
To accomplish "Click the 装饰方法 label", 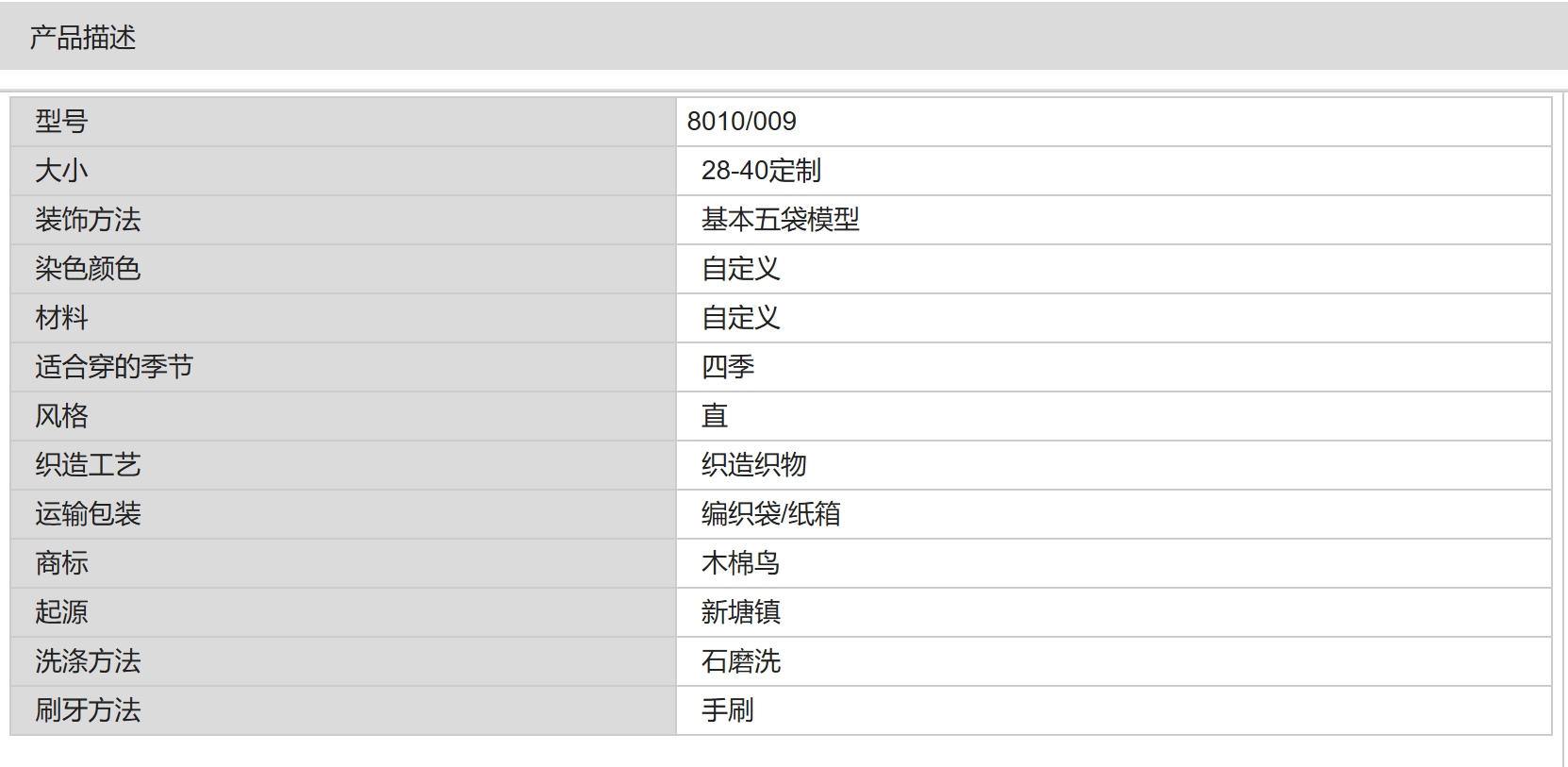I will 88,220.
